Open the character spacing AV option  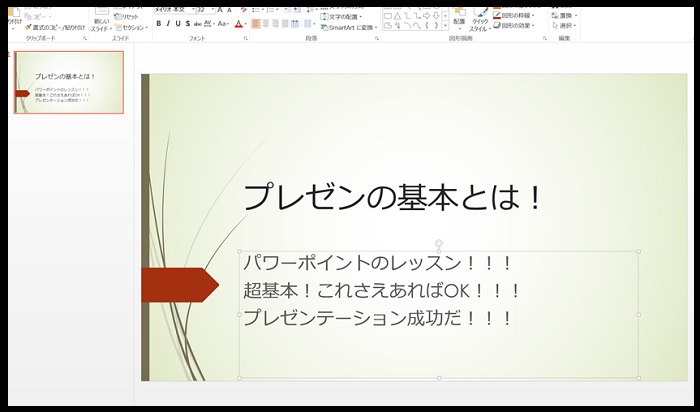click(x=208, y=24)
